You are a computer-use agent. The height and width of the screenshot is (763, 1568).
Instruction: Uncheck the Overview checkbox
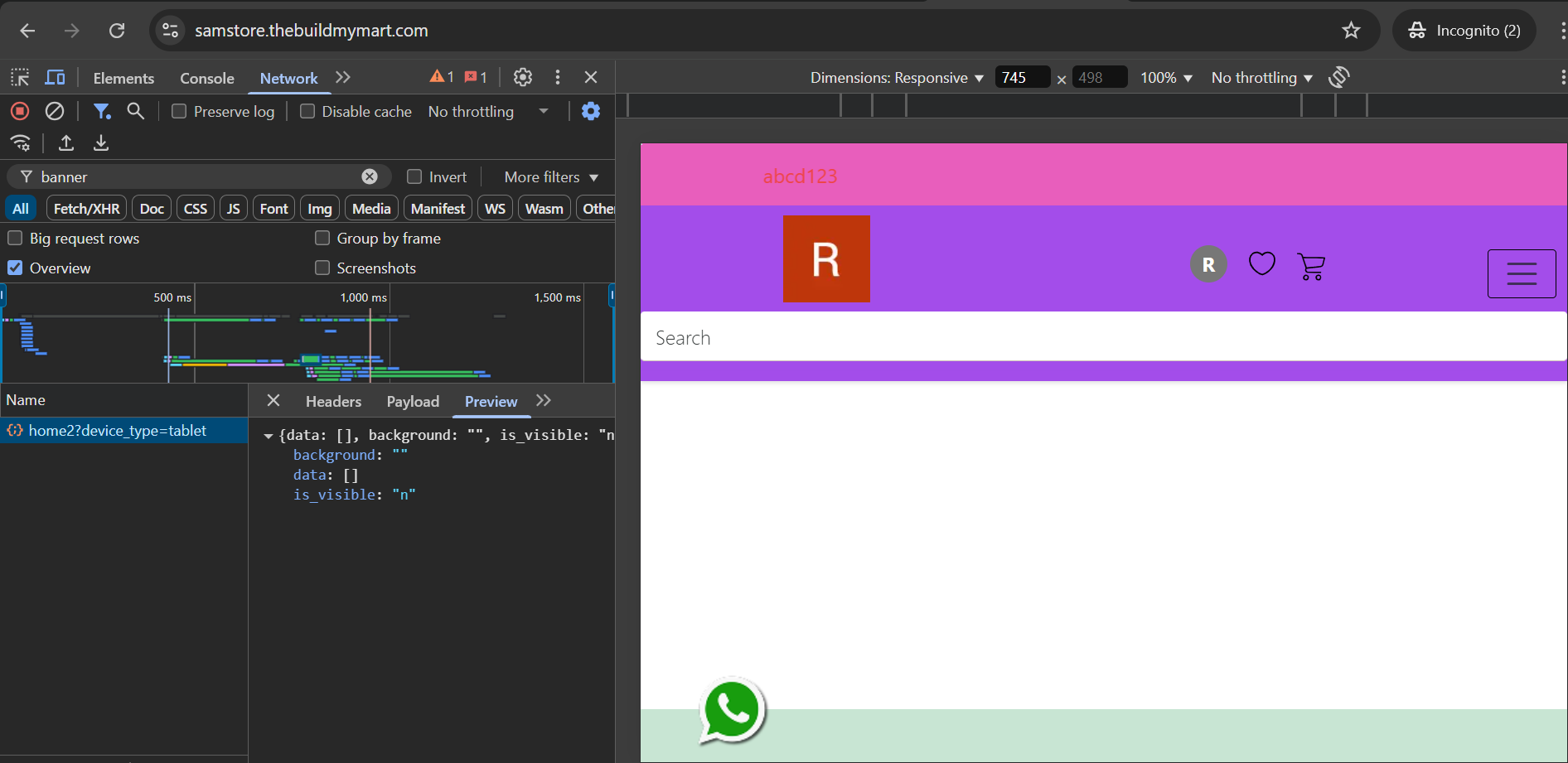click(15, 268)
